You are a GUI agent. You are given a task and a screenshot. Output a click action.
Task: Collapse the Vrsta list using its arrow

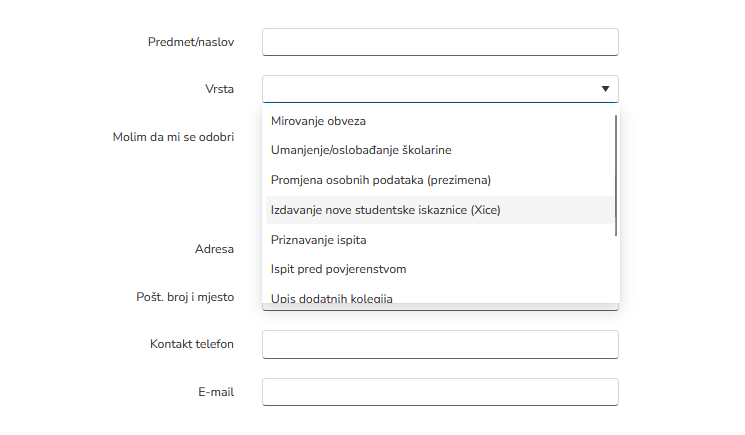pos(605,89)
